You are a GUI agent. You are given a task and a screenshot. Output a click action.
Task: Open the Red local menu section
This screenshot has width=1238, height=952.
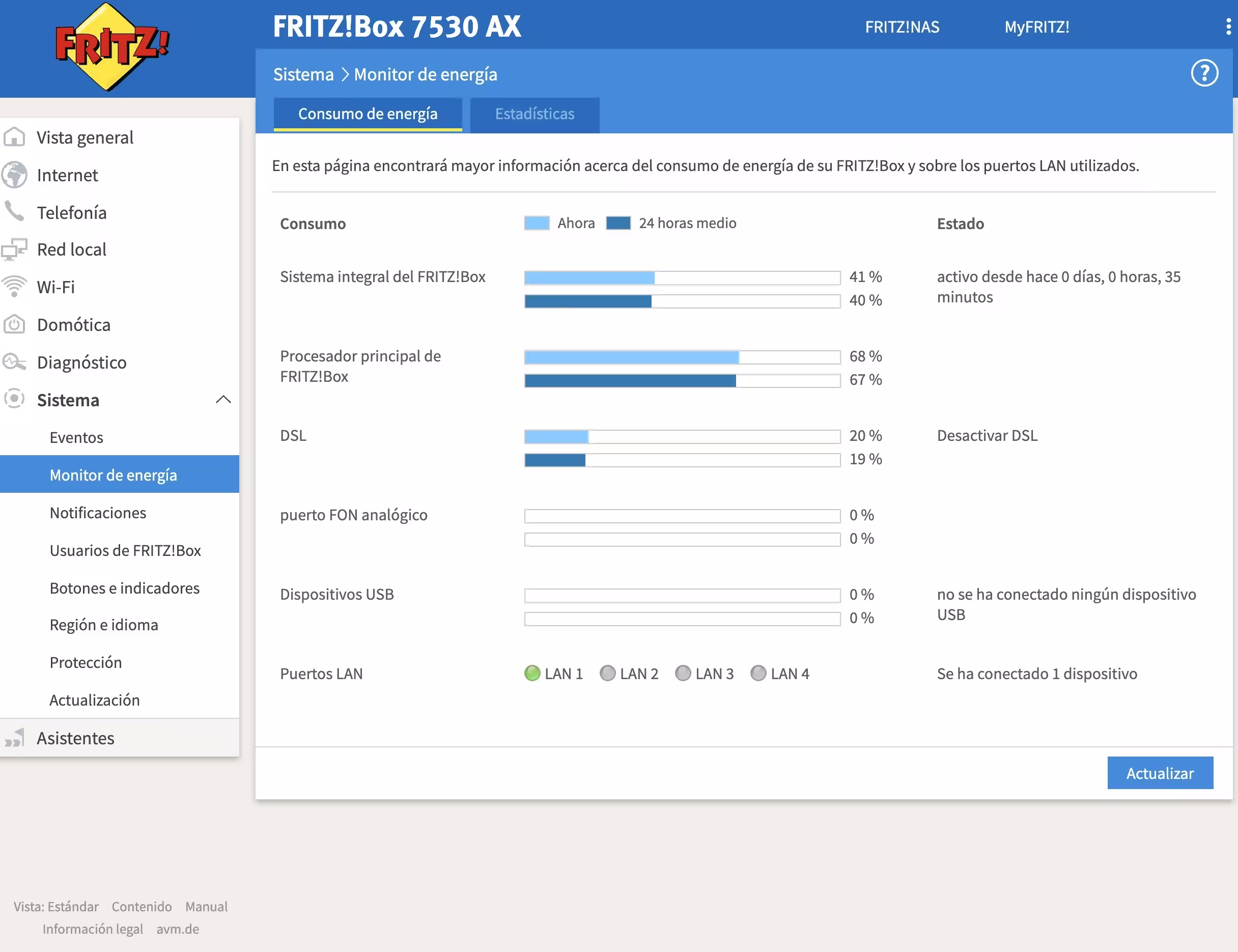coord(120,249)
